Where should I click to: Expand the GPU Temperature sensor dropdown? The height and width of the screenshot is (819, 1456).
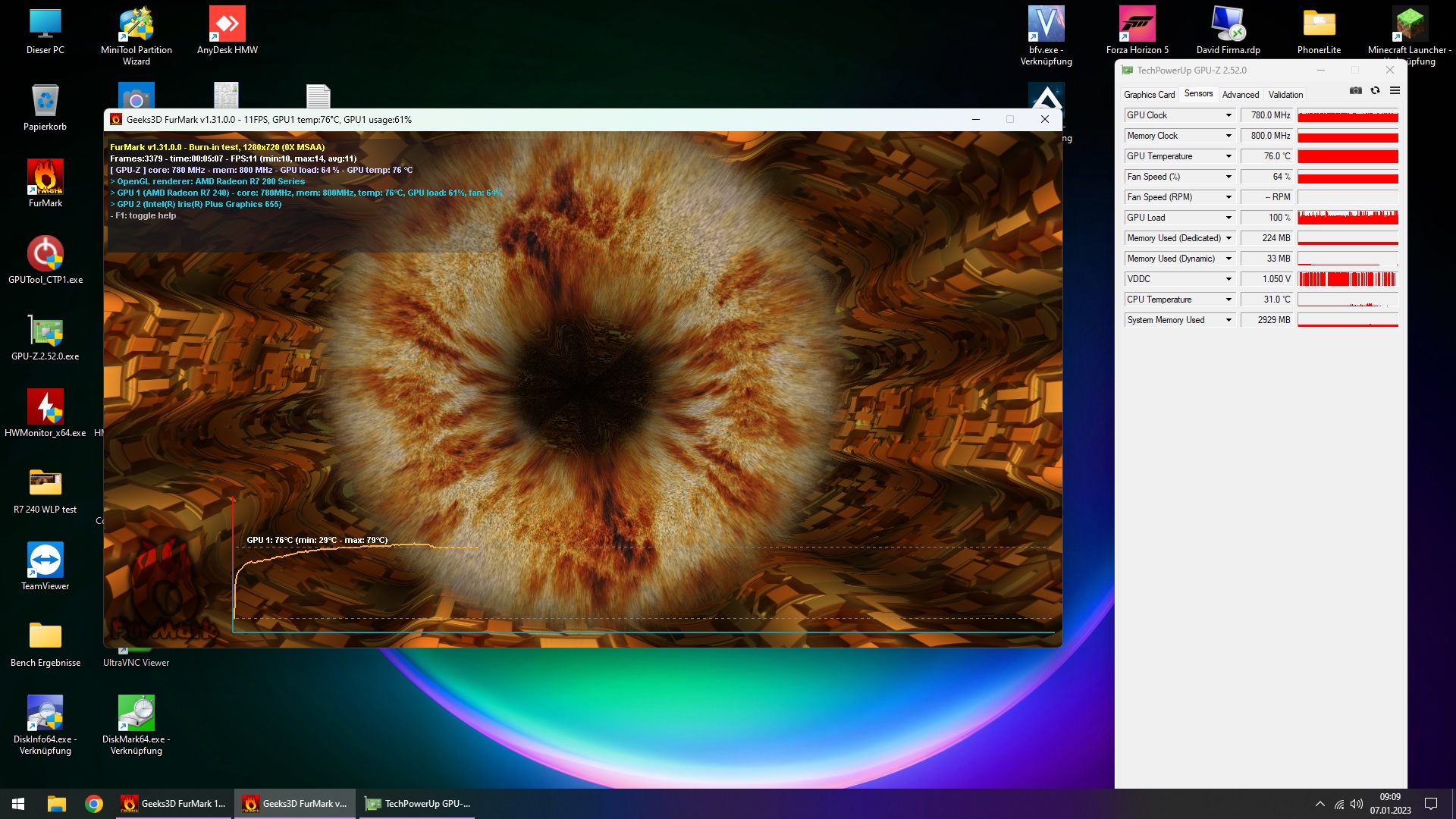click(x=1228, y=156)
